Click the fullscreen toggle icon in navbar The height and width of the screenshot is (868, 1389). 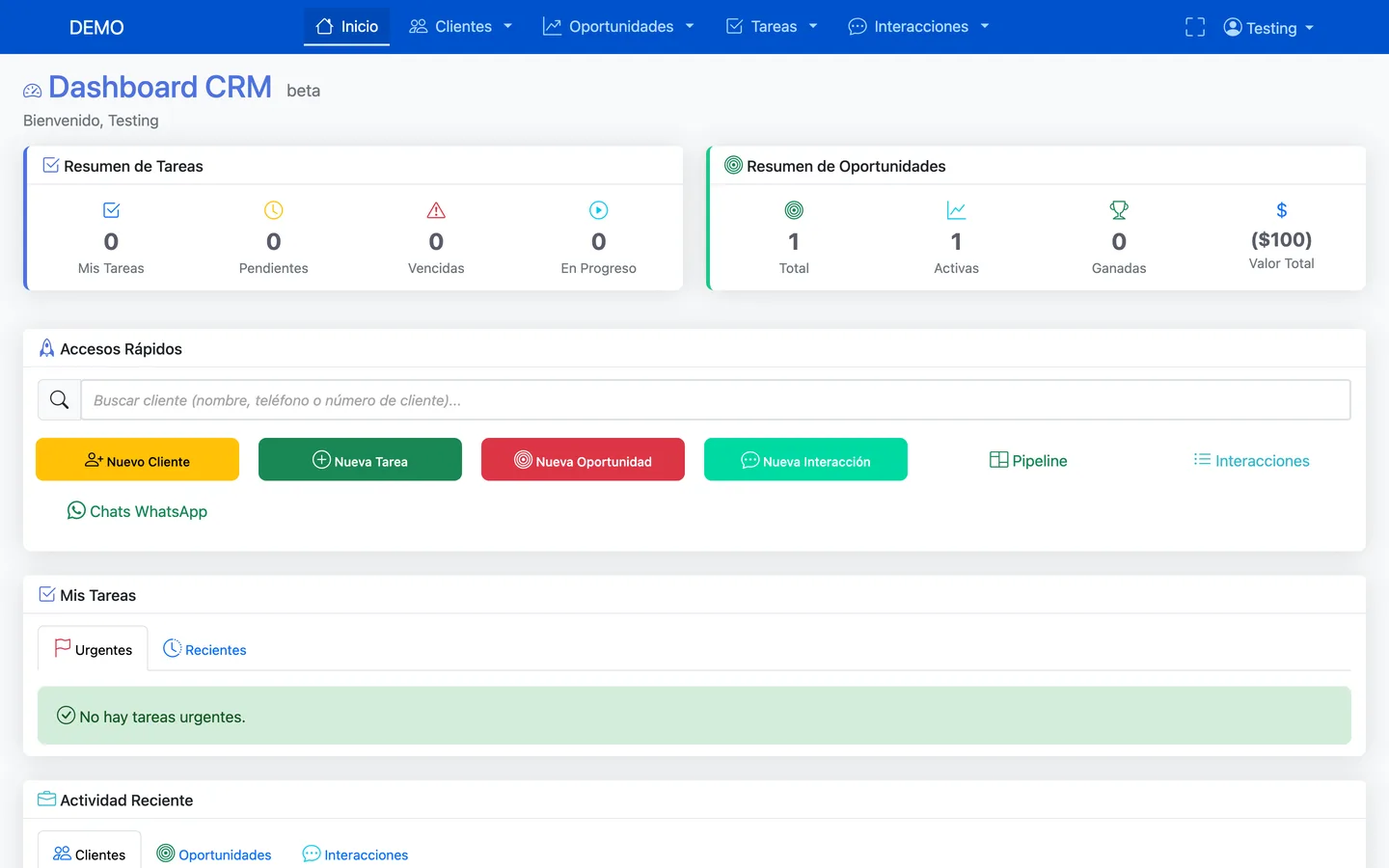pyautogui.click(x=1195, y=27)
